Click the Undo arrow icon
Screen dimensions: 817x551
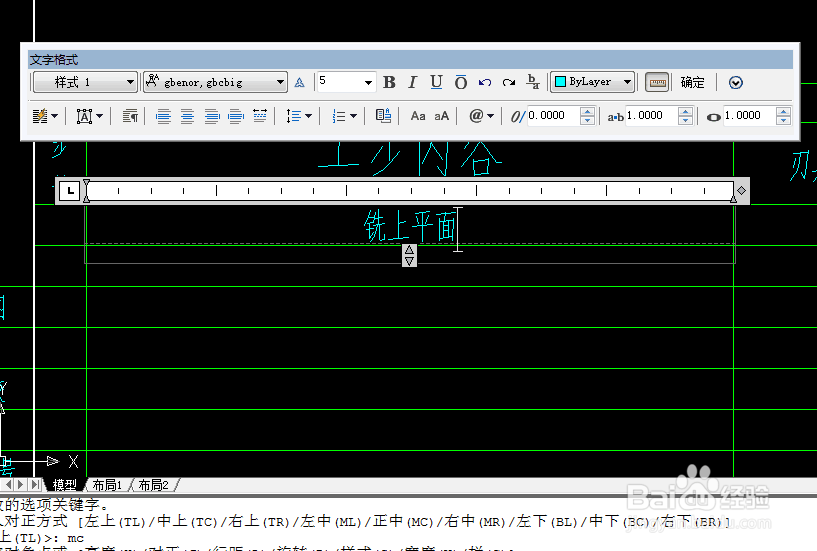coord(485,82)
